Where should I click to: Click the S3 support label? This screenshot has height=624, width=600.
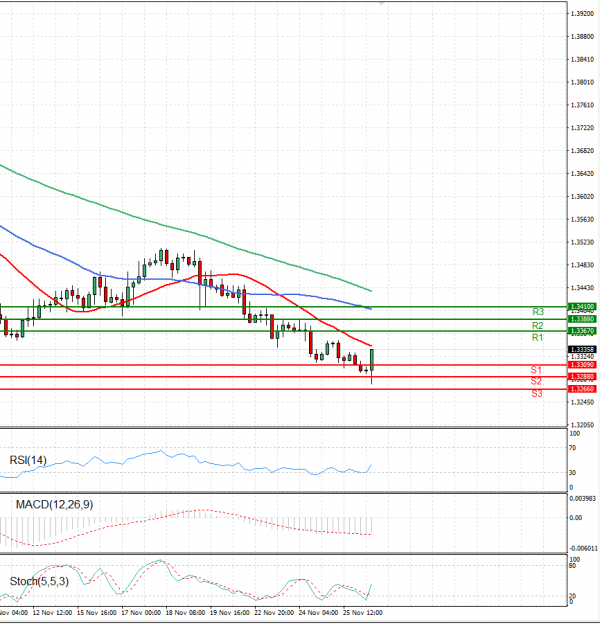click(537, 394)
